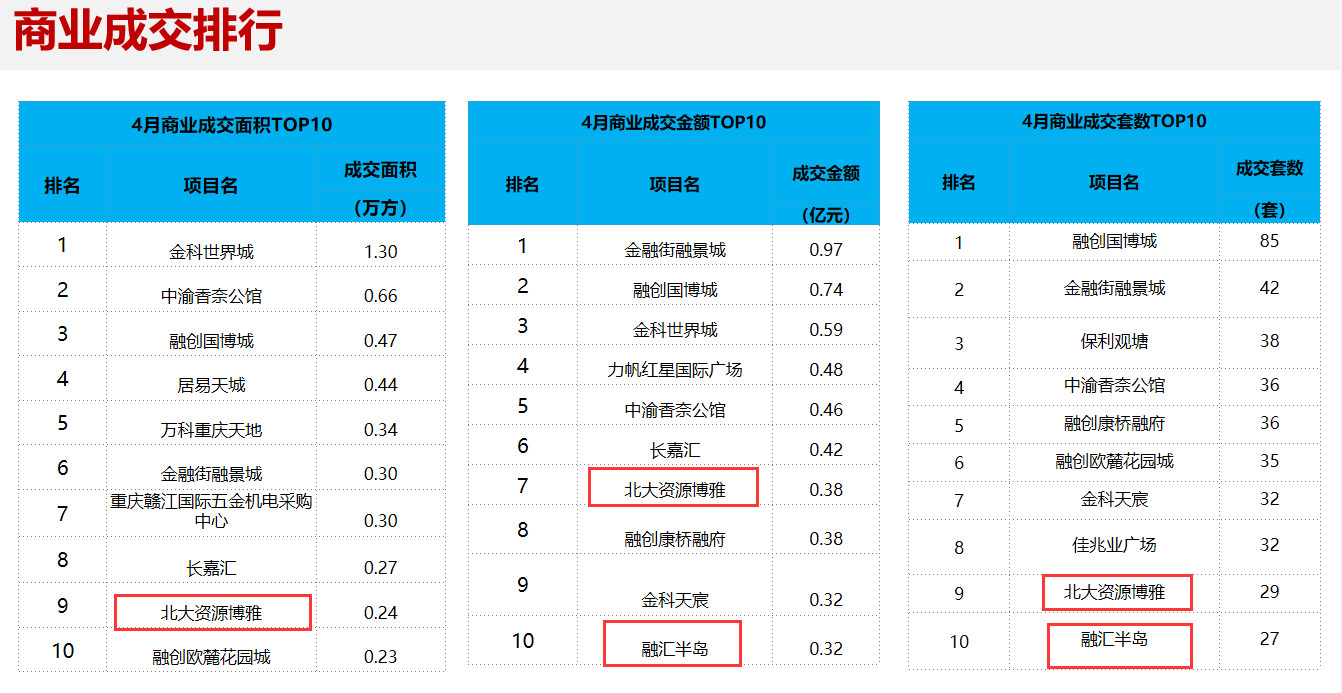Select the heading 4月商业成交金额TOP10
This screenshot has width=1342, height=693.
tap(673, 122)
